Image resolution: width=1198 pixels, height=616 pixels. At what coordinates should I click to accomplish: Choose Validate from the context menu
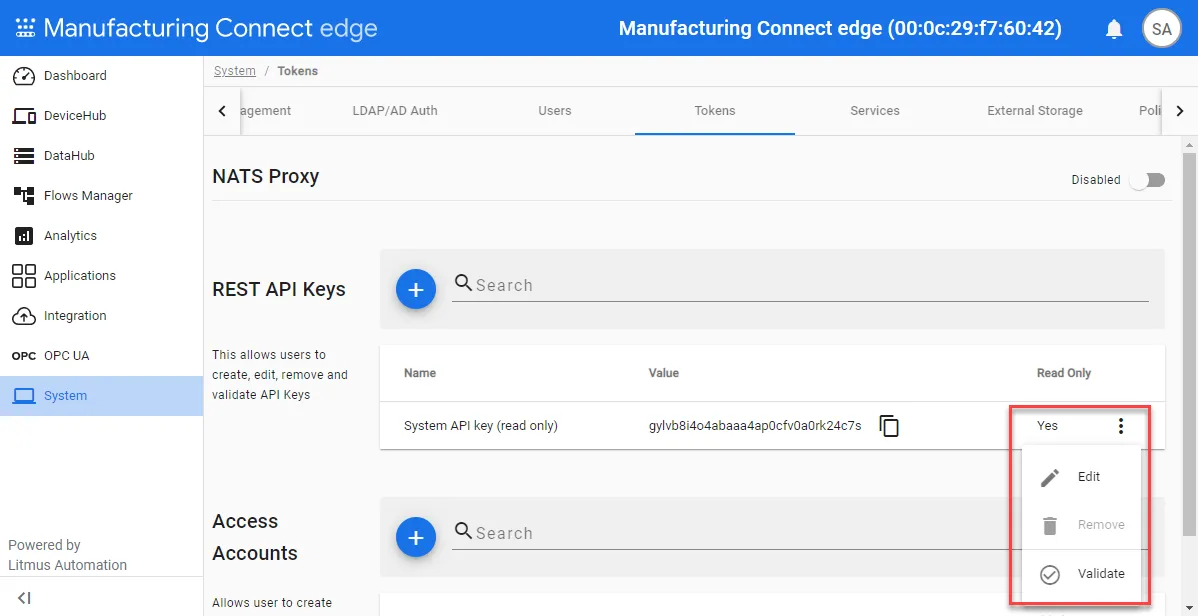coord(1082,574)
